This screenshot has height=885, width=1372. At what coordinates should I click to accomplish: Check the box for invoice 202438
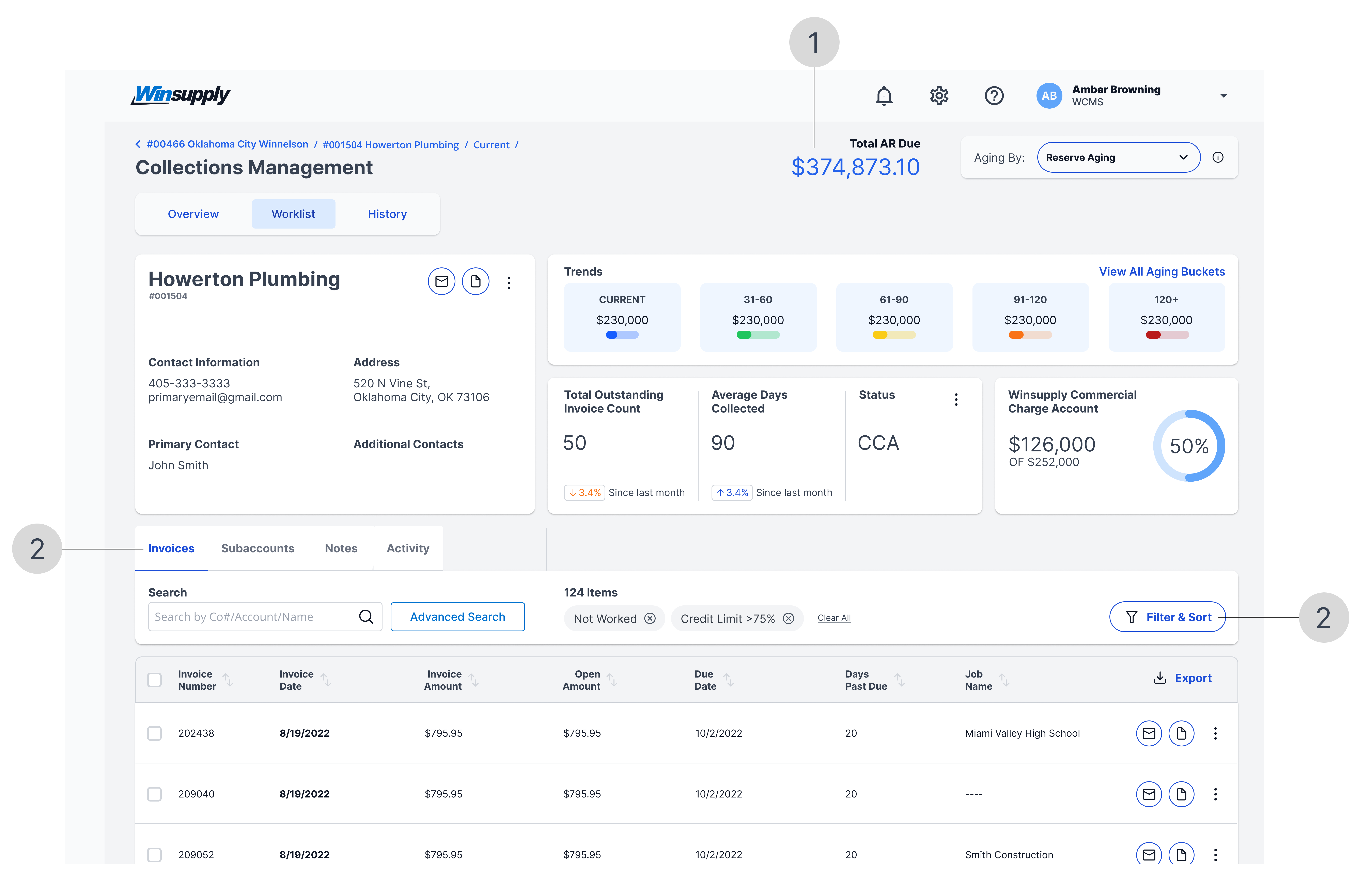pyautogui.click(x=155, y=733)
